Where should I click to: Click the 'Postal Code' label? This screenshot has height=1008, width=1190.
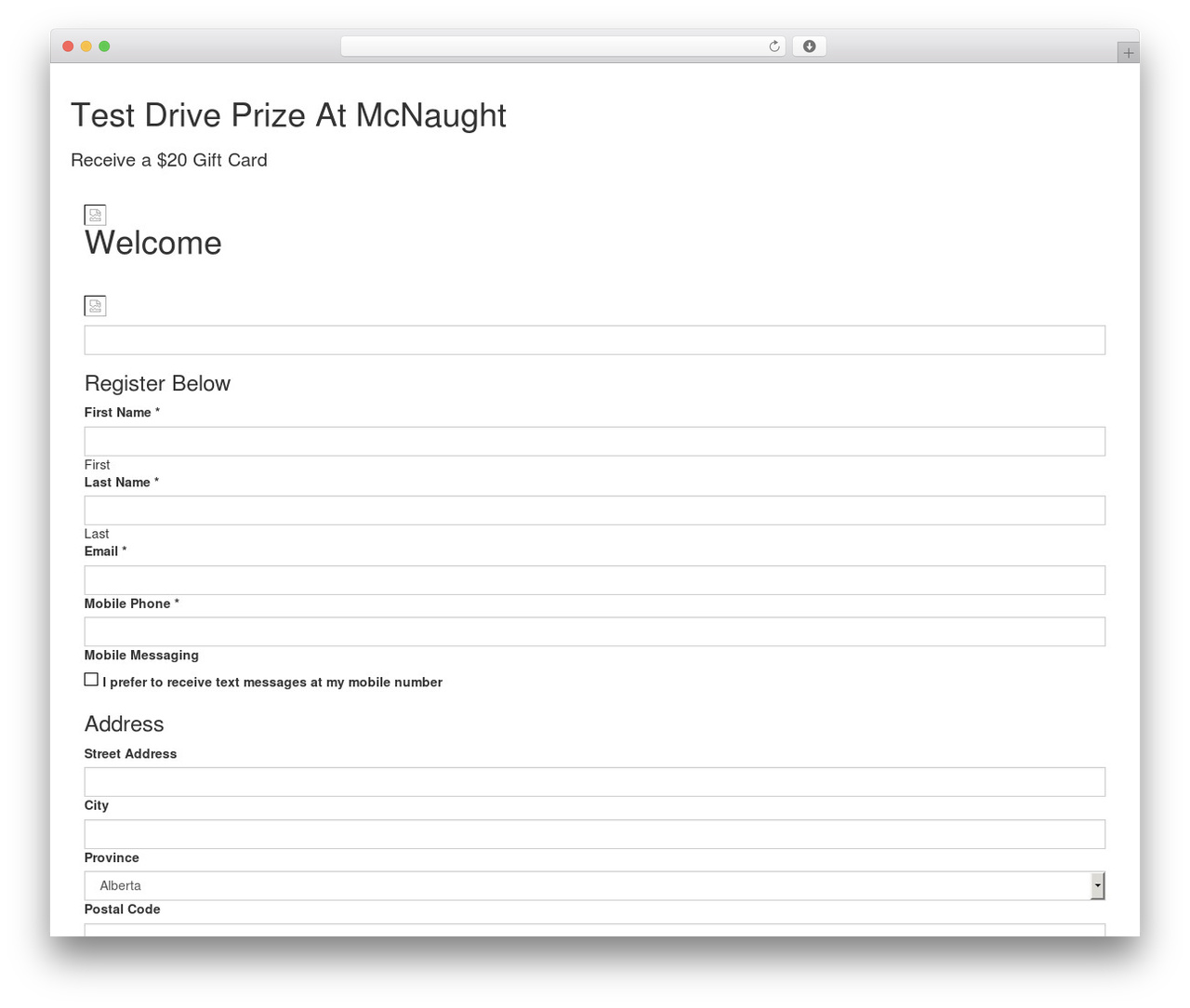coord(122,909)
